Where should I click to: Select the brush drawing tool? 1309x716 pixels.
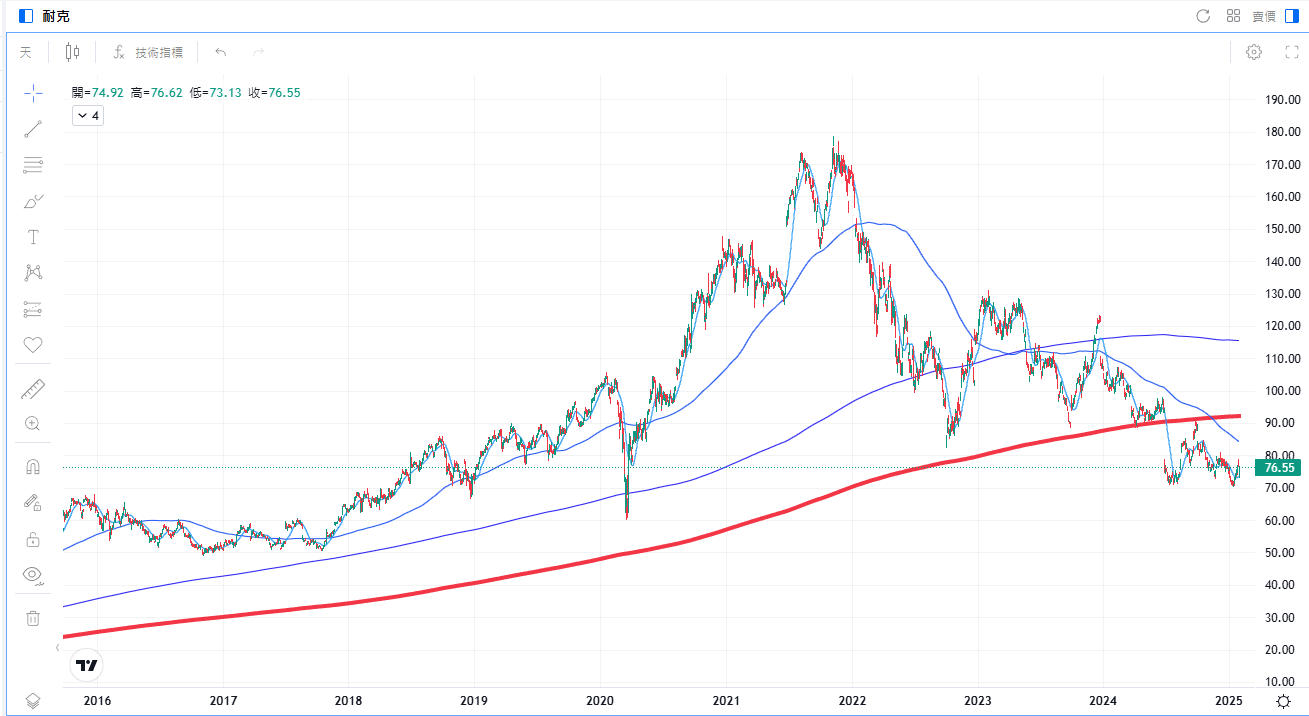[33, 201]
